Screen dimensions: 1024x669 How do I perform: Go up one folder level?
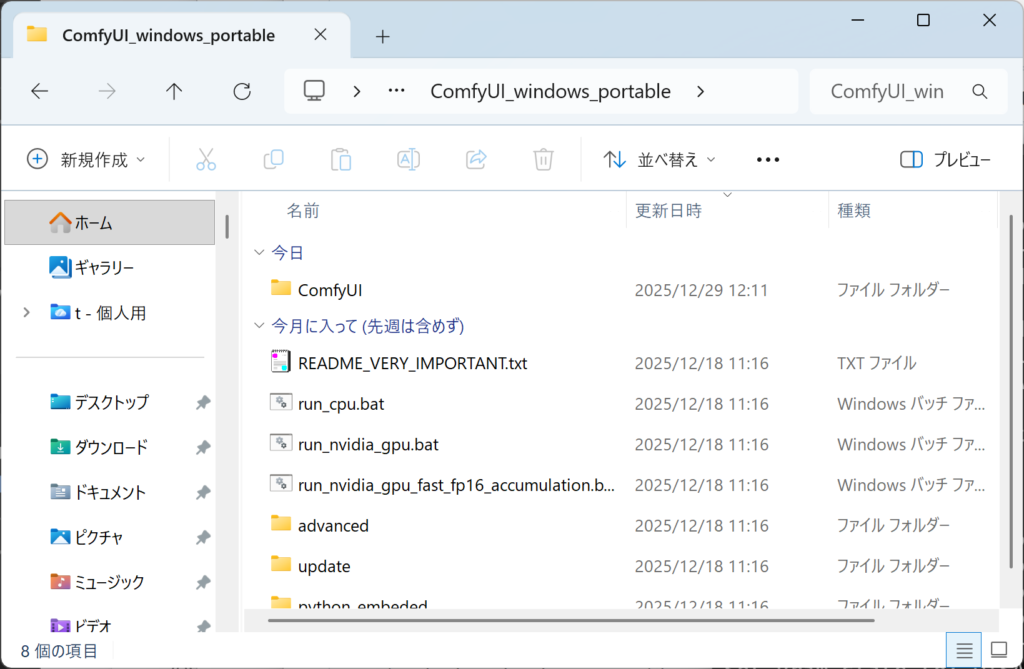pos(174,91)
